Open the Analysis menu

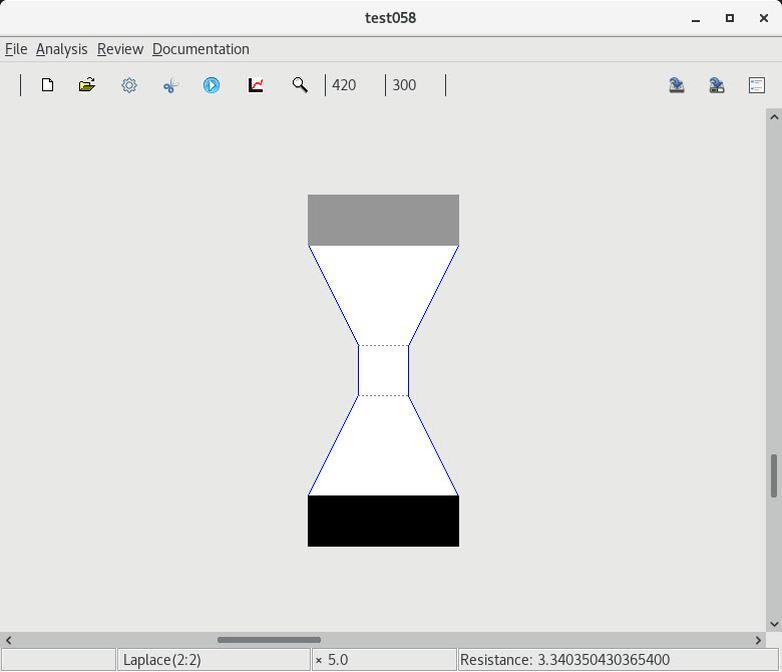61,49
